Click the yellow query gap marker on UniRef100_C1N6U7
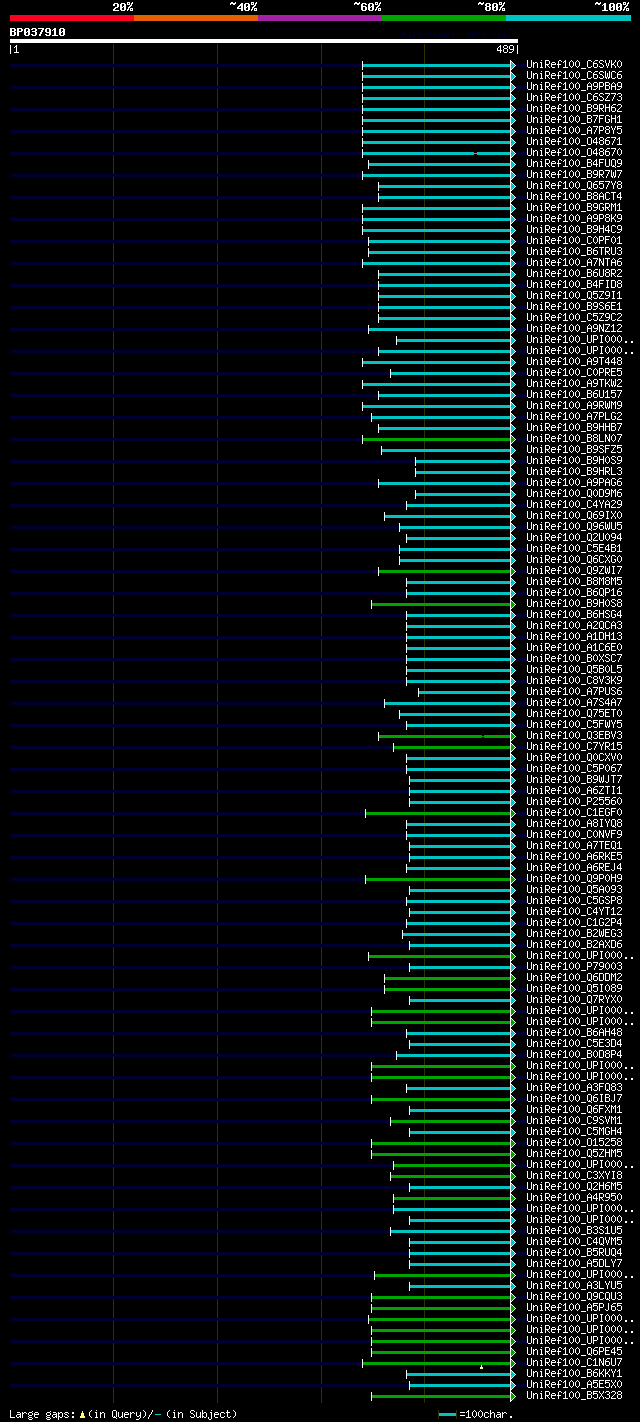The height and width of the screenshot is (1422, 640). click(x=481, y=1366)
